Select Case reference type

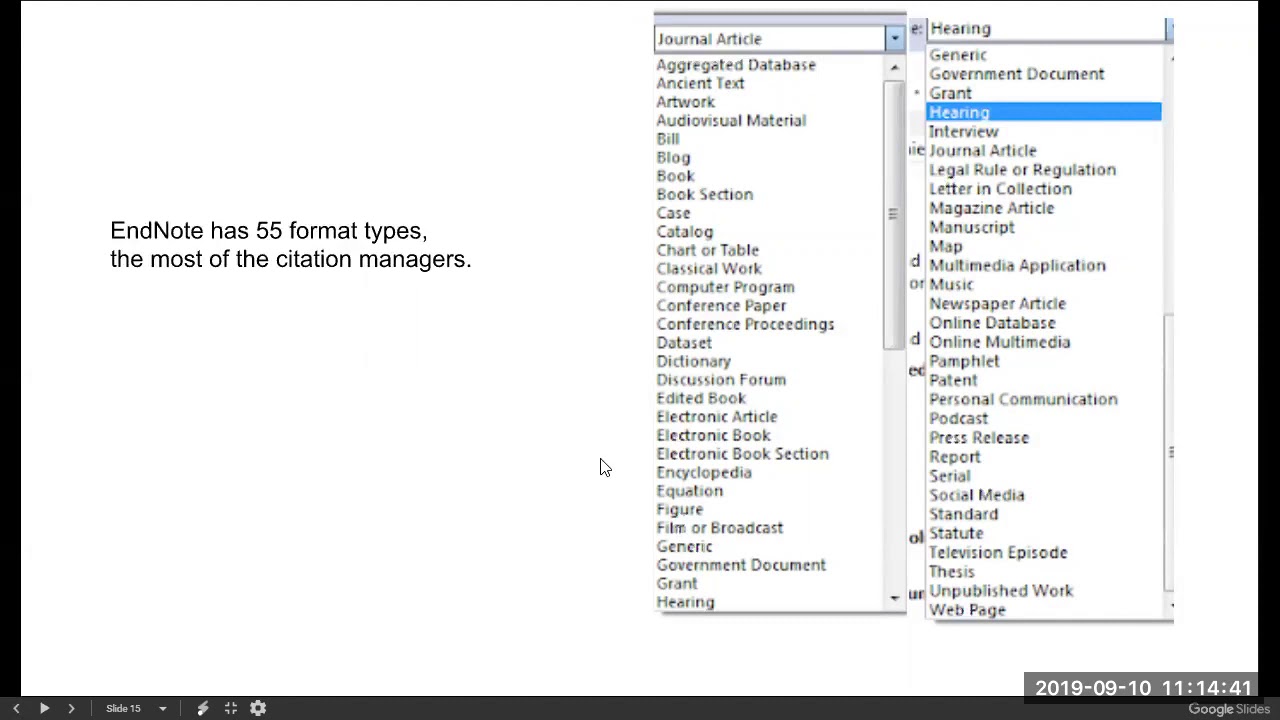tap(673, 213)
